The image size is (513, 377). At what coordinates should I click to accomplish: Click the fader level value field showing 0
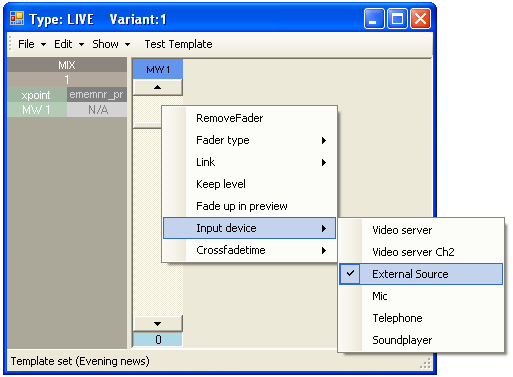point(158,339)
